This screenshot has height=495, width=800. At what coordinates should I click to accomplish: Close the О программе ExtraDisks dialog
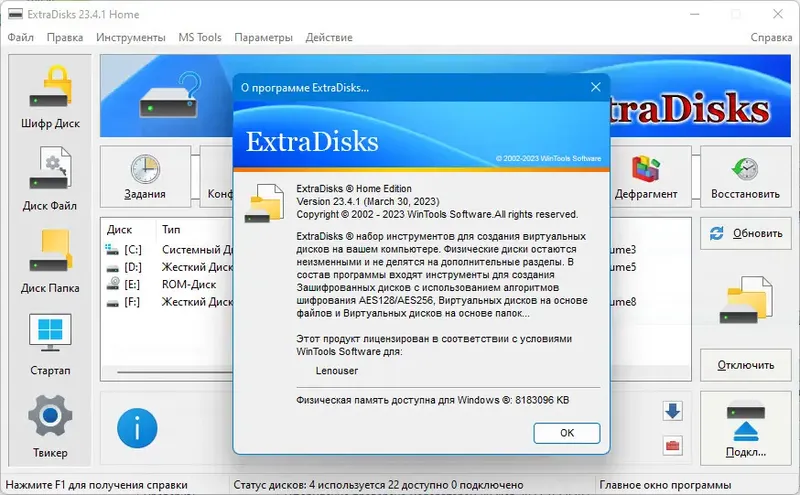595,87
